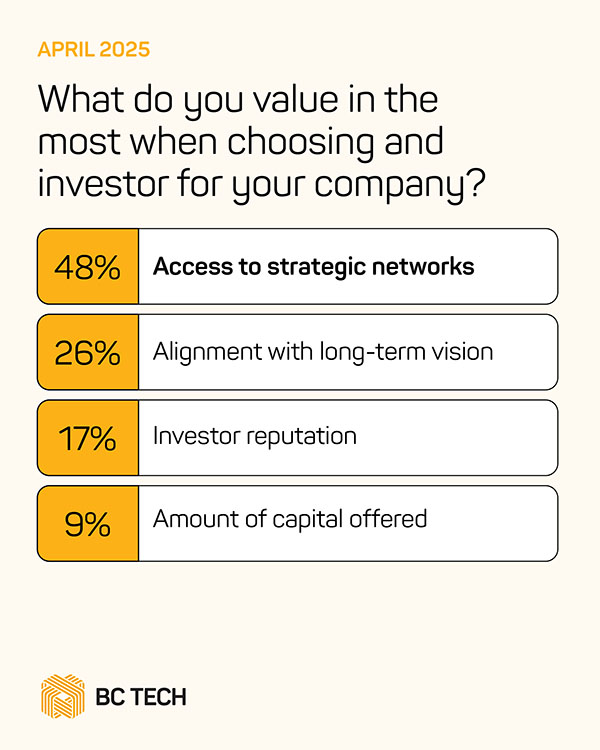Screen dimensions: 600x750
Task: Click the word "when" in the heading
Action: (178, 143)
